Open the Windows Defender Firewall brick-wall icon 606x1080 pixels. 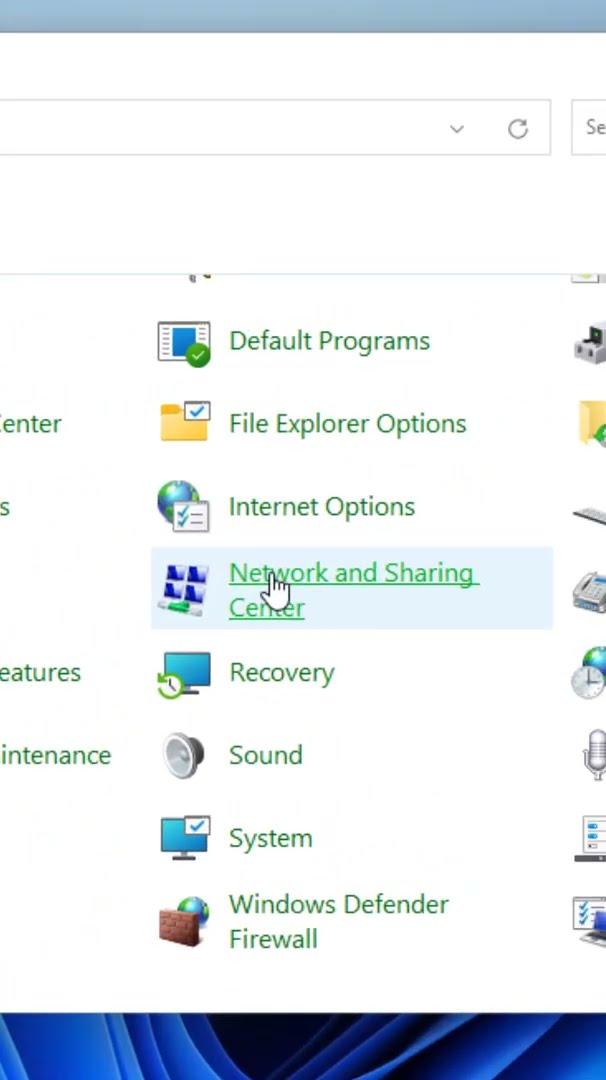[x=184, y=922]
